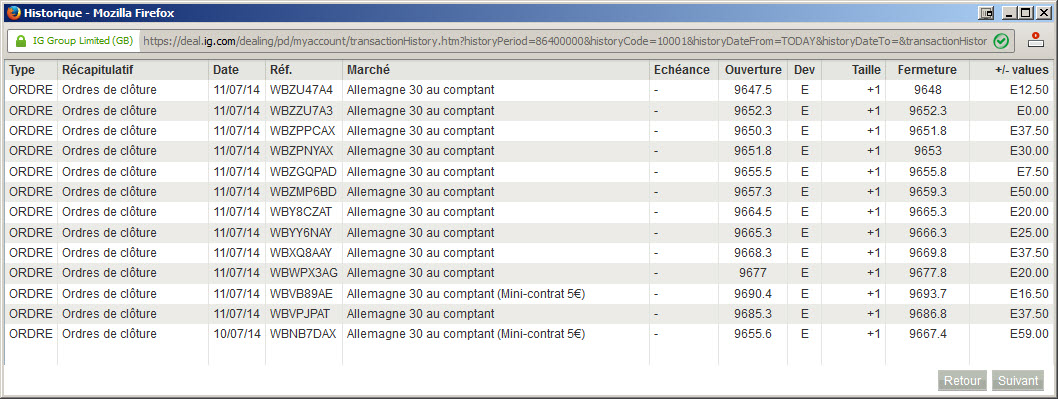Screen dimensions: 1058x399
Task: Select reference WBZMP6BD
Action: click(x=302, y=192)
